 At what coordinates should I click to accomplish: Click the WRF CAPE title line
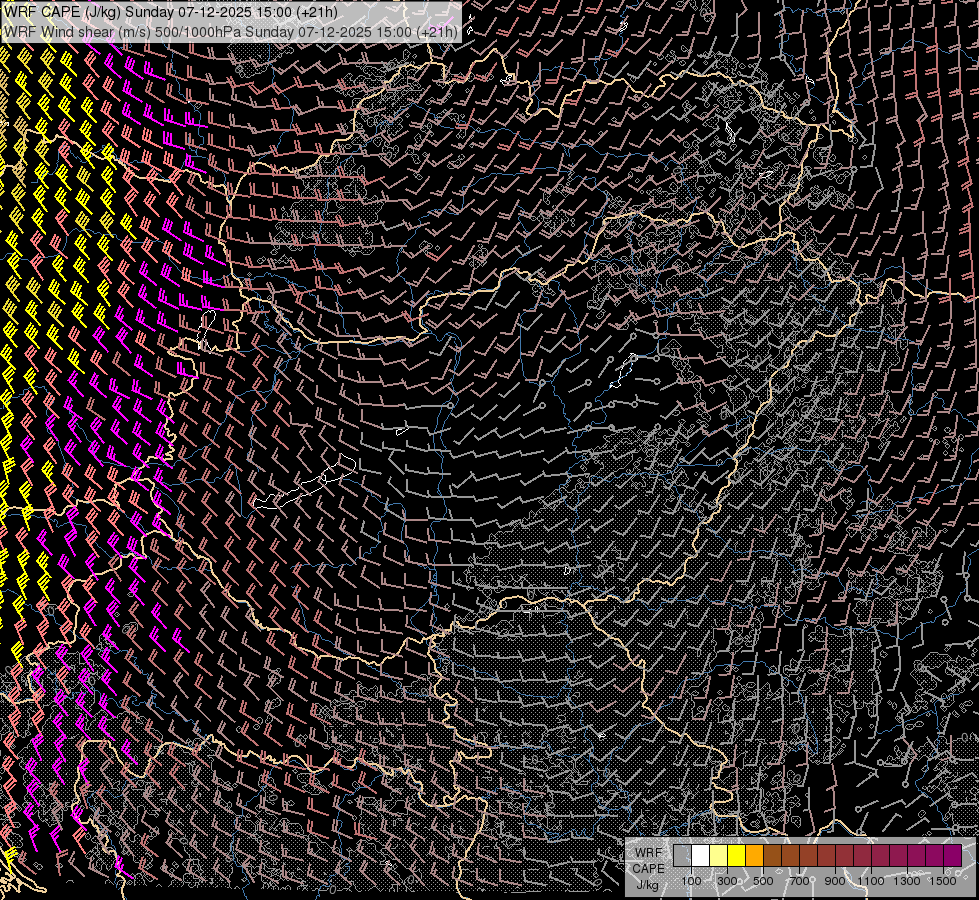[171, 13]
